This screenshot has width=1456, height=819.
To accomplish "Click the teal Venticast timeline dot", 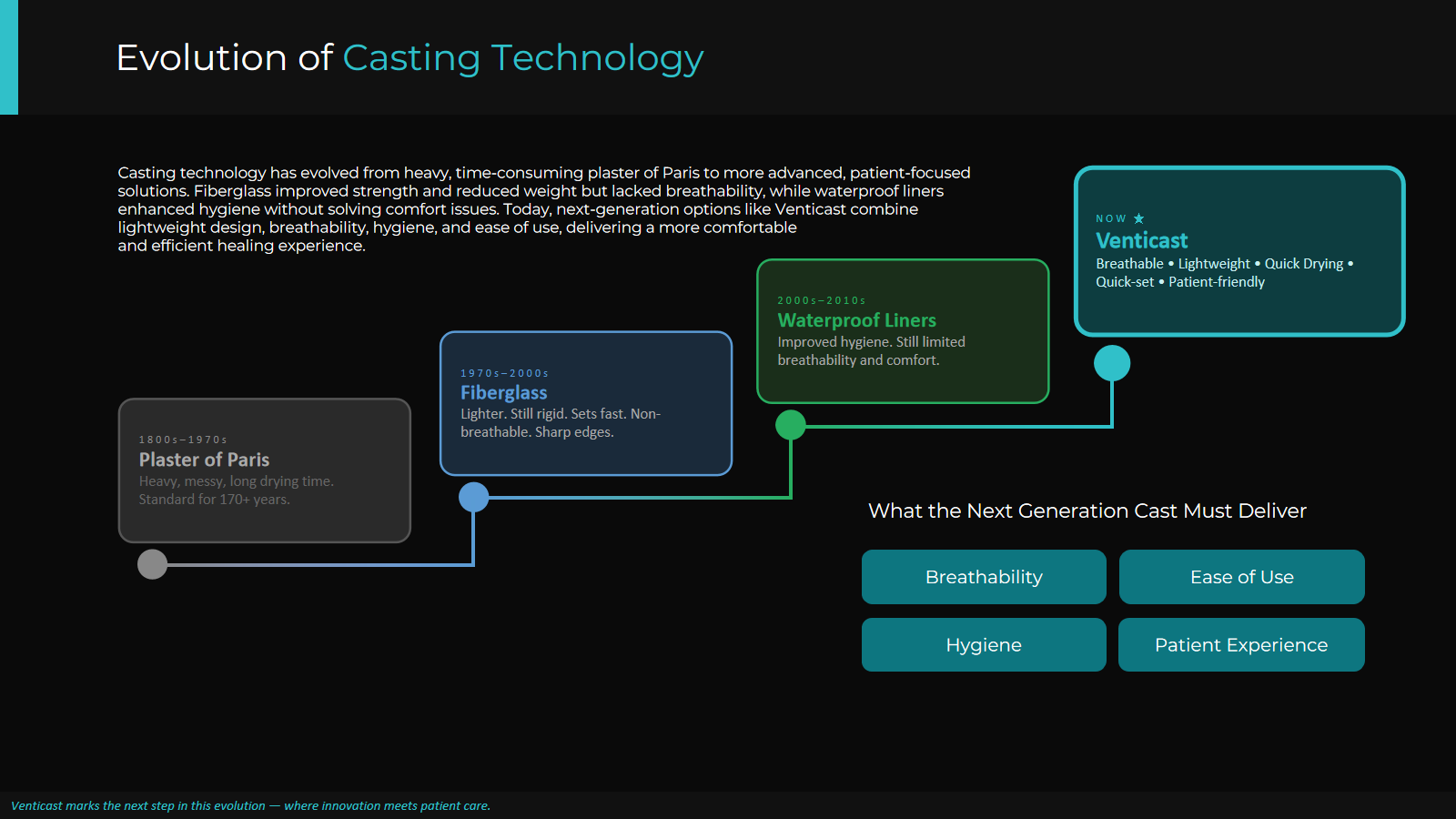I will click(x=1112, y=363).
